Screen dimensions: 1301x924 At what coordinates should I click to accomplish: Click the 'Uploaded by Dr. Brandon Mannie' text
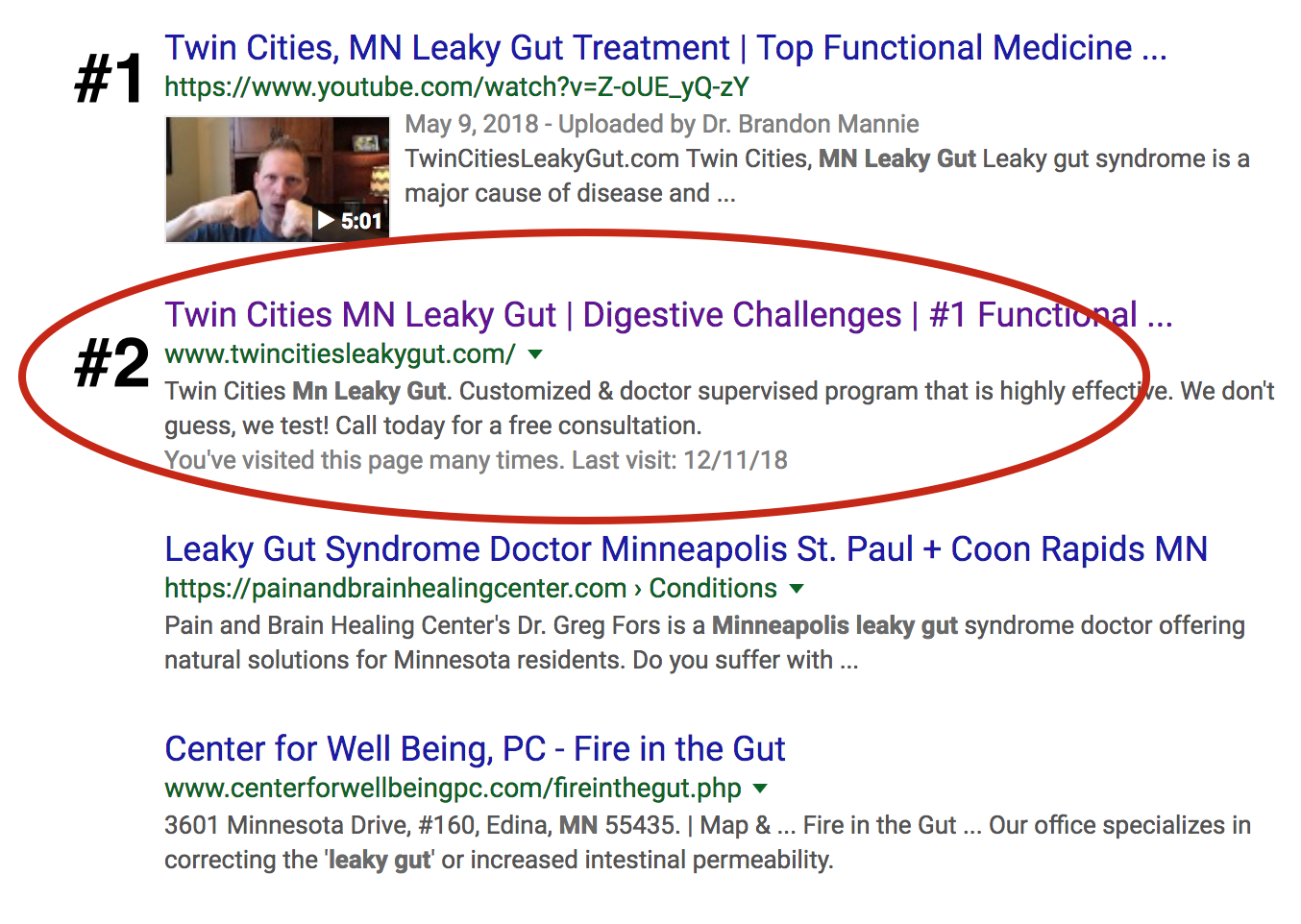coord(739,124)
